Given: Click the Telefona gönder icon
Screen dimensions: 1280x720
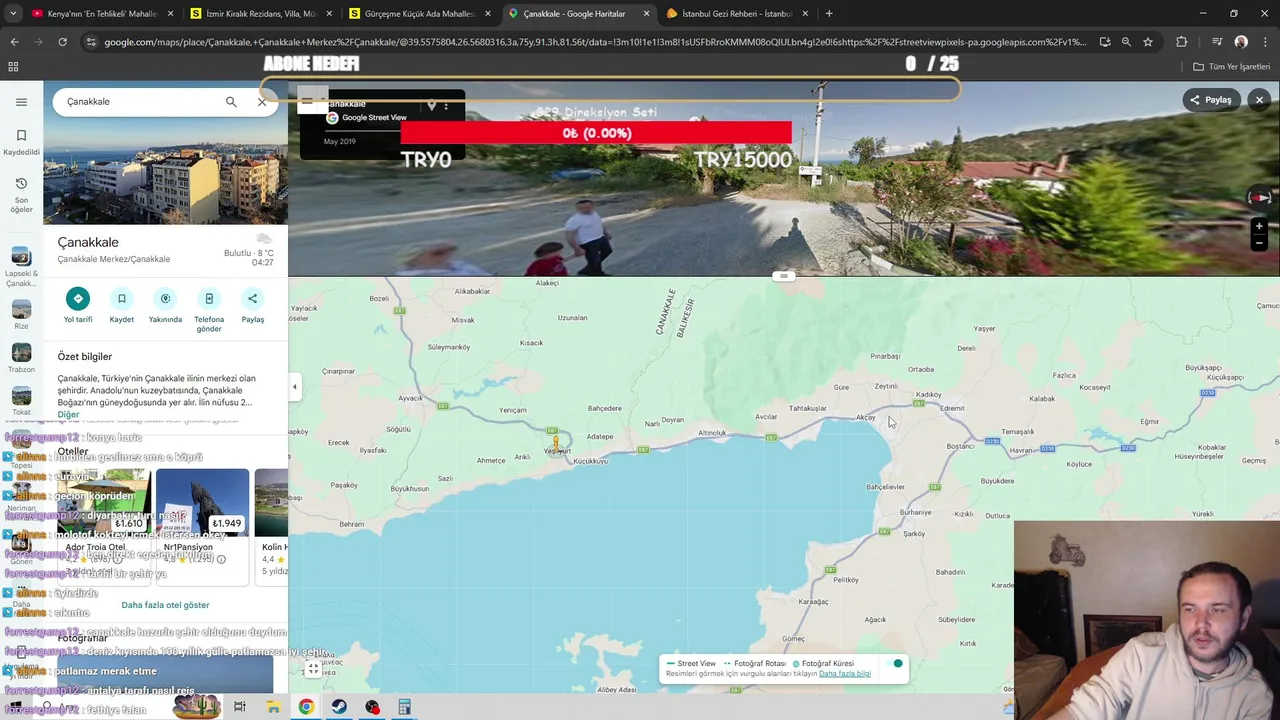Looking at the screenshot, I should pos(209,298).
